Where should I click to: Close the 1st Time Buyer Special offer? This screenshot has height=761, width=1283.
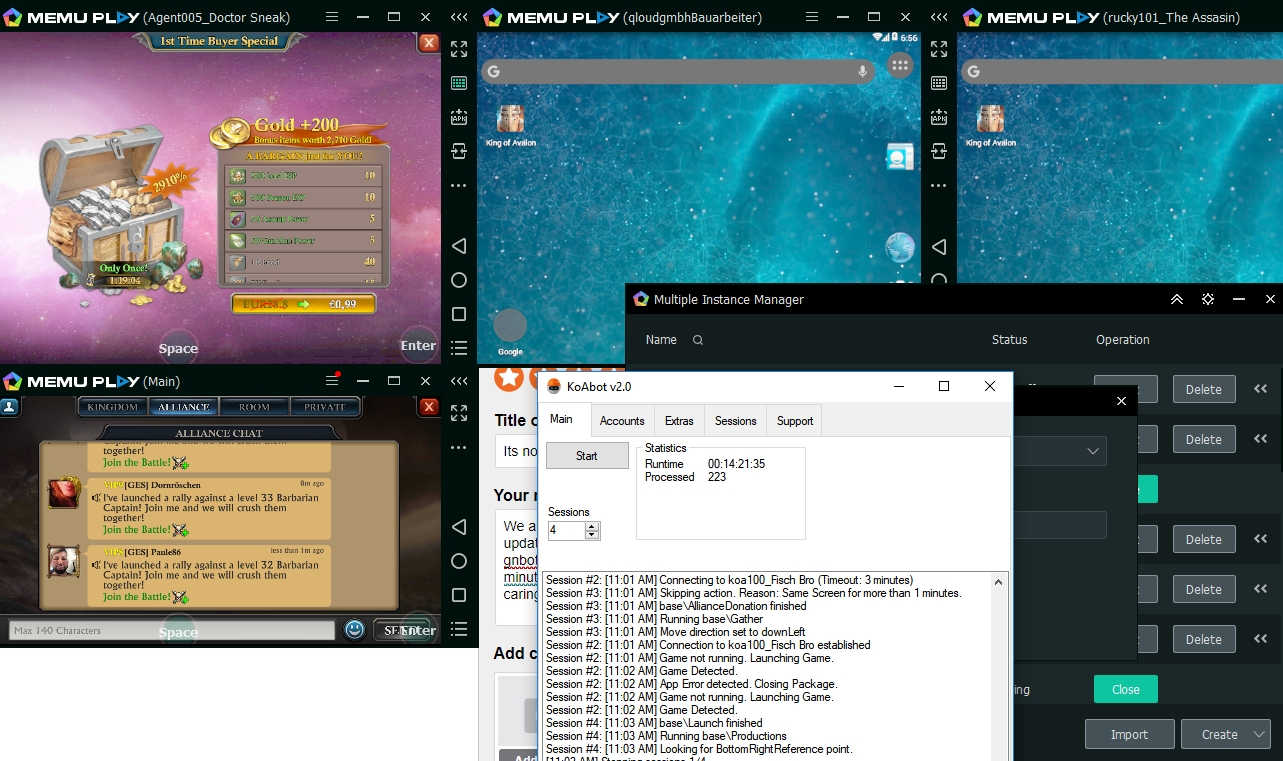coord(429,42)
